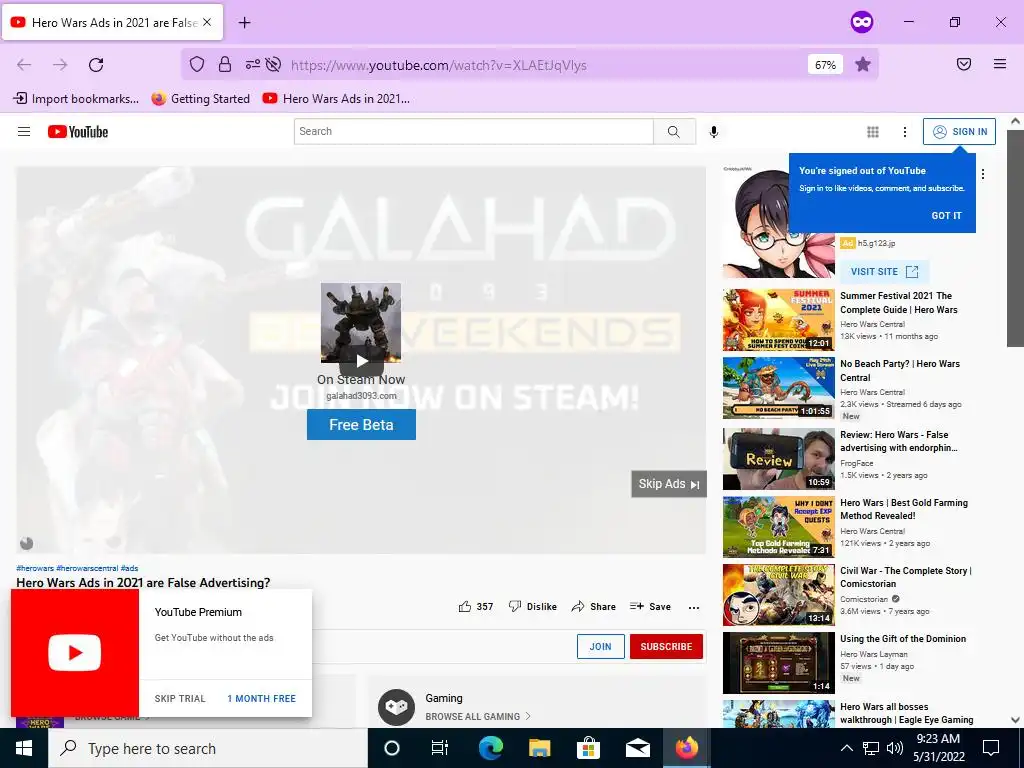This screenshot has width=1024, height=768.
Task: Click the SIGN IN button
Action: 959,131
